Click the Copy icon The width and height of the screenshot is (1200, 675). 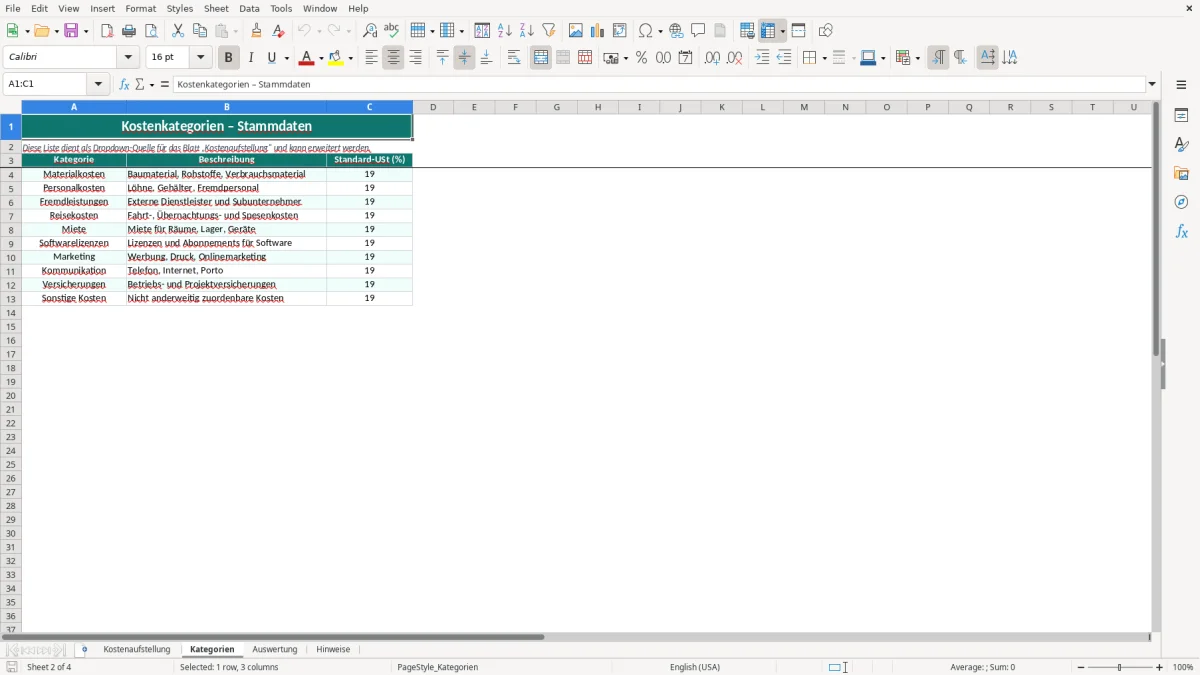[x=200, y=31]
